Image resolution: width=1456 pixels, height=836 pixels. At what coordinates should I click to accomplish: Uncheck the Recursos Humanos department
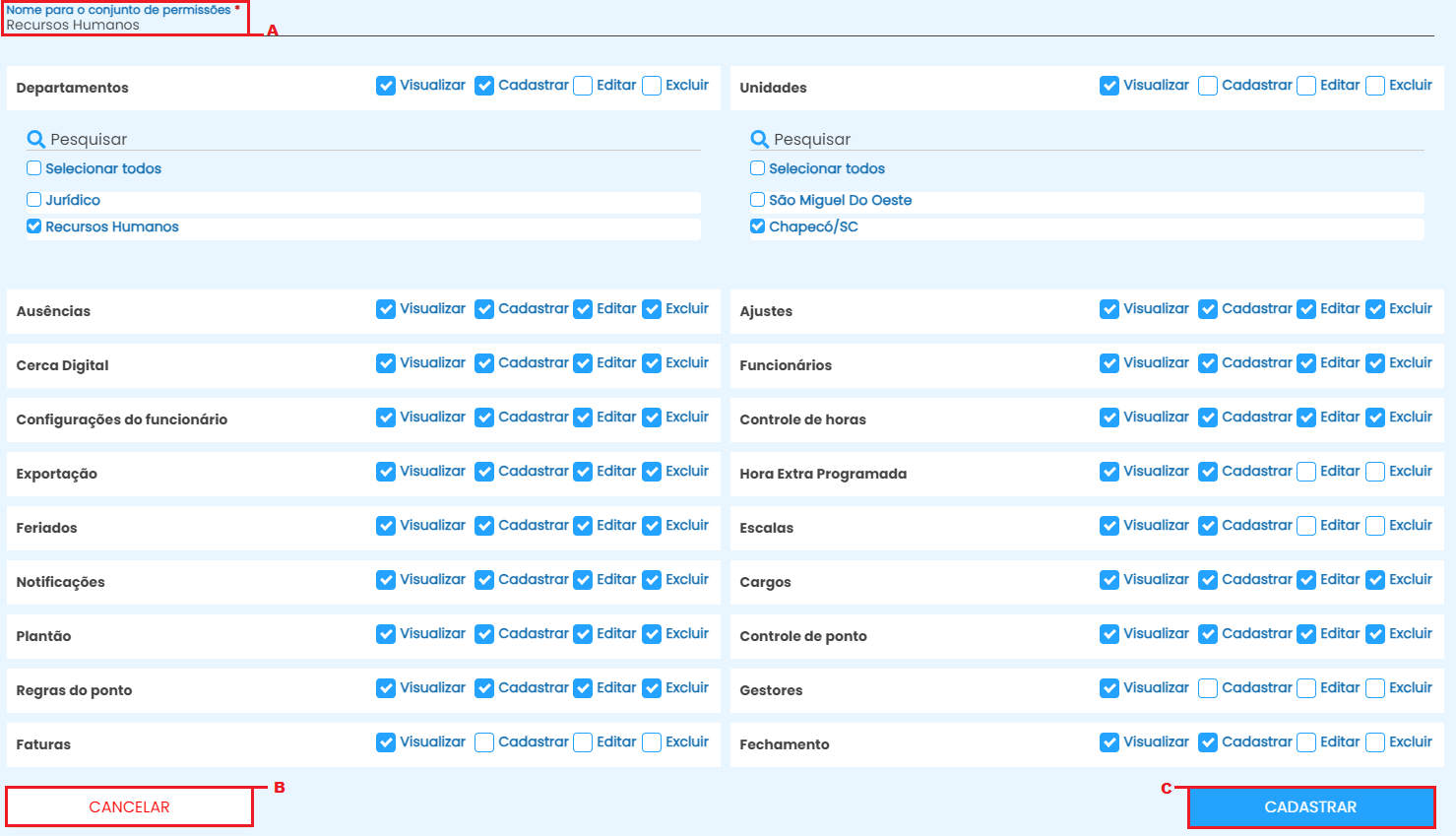tap(34, 226)
